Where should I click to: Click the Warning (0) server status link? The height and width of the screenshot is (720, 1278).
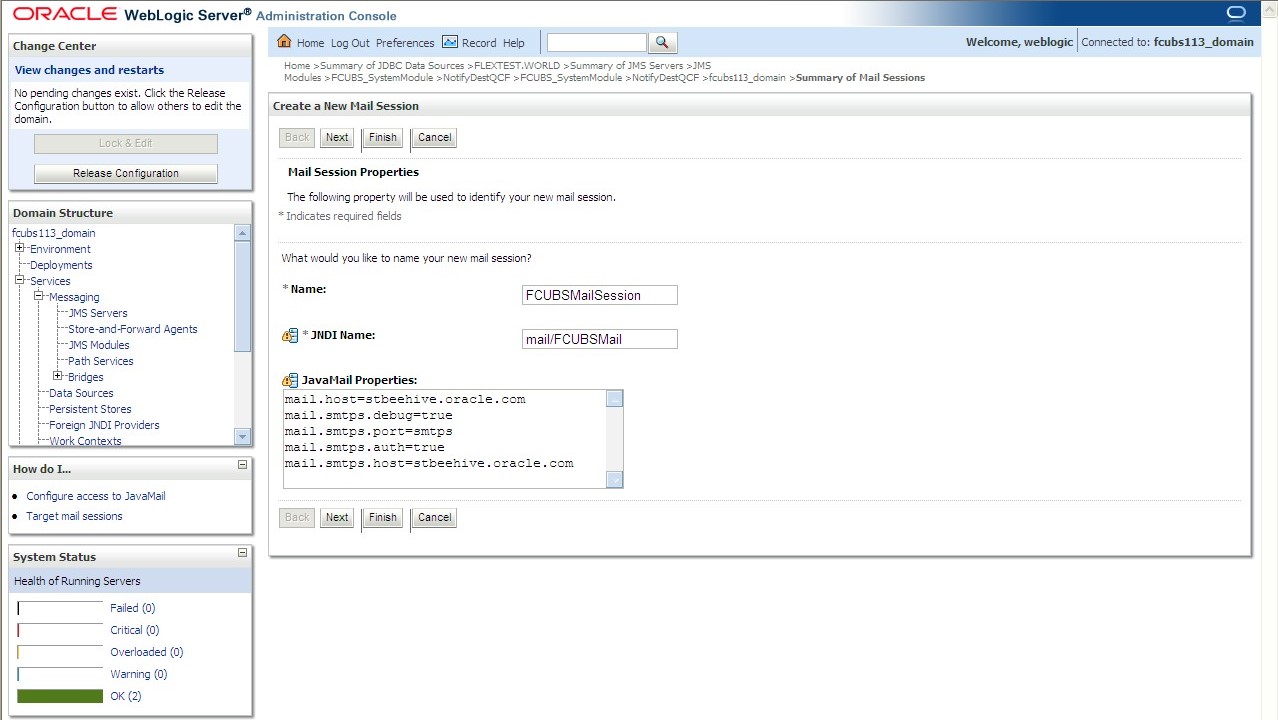click(138, 674)
